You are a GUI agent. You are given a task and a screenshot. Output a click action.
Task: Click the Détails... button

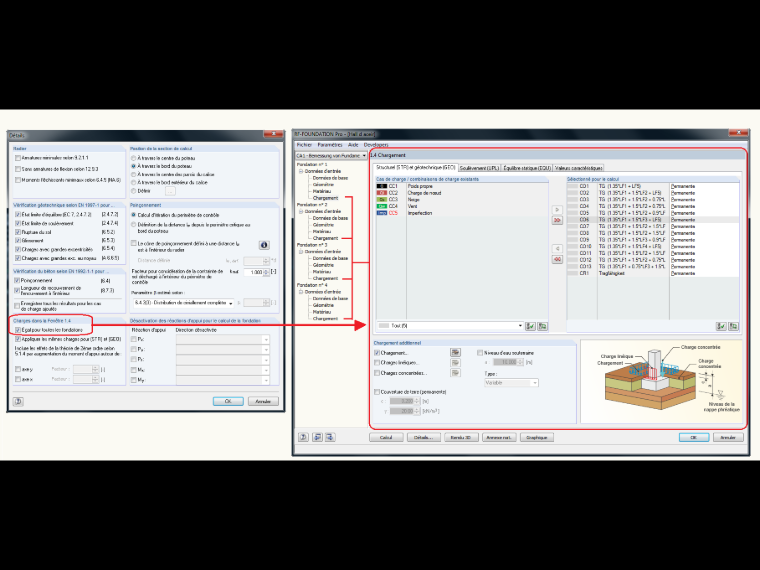coord(424,437)
